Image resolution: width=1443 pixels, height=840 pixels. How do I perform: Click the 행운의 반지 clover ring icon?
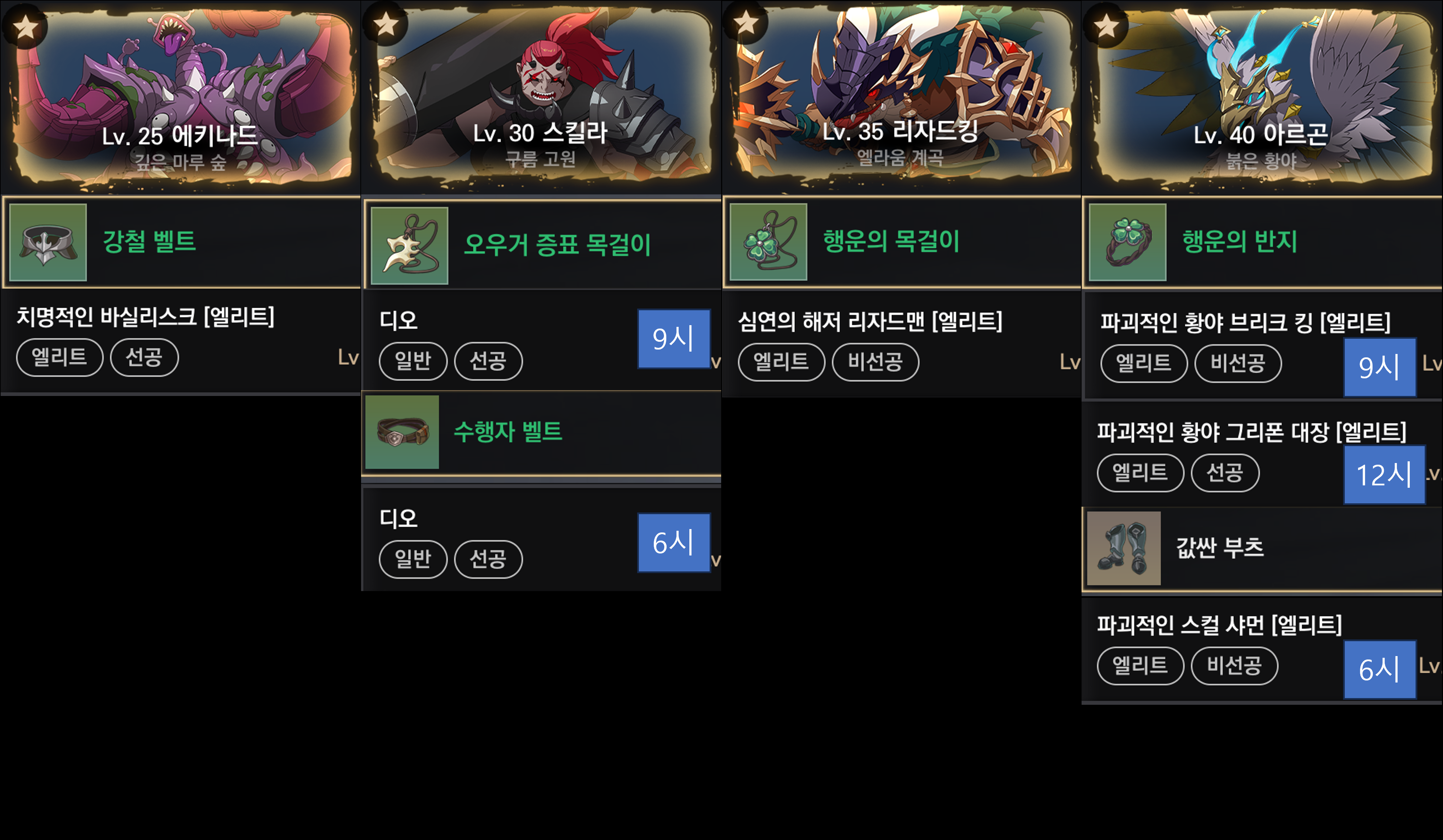click(1128, 242)
